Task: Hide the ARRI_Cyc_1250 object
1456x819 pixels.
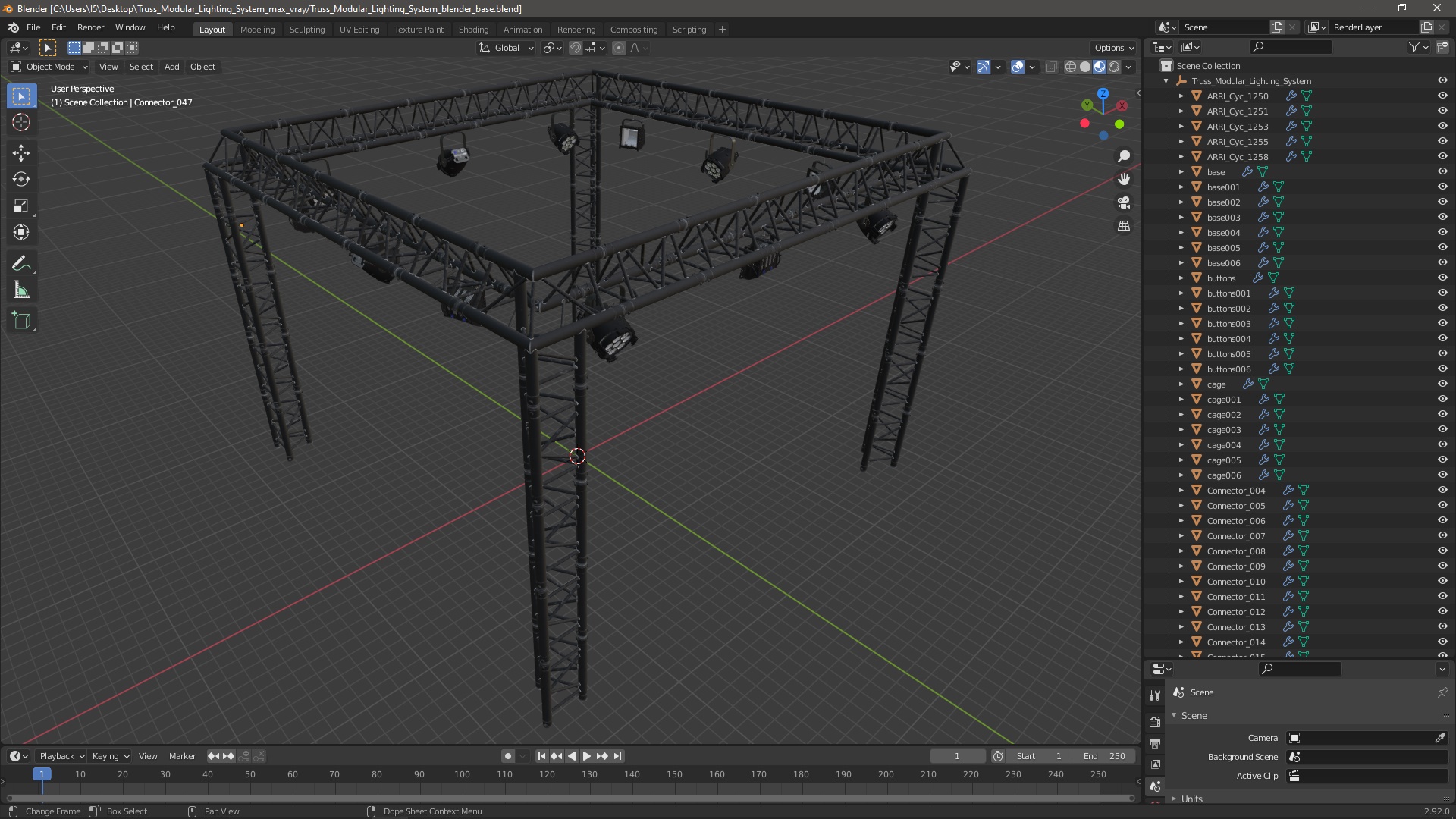Action: [1442, 96]
